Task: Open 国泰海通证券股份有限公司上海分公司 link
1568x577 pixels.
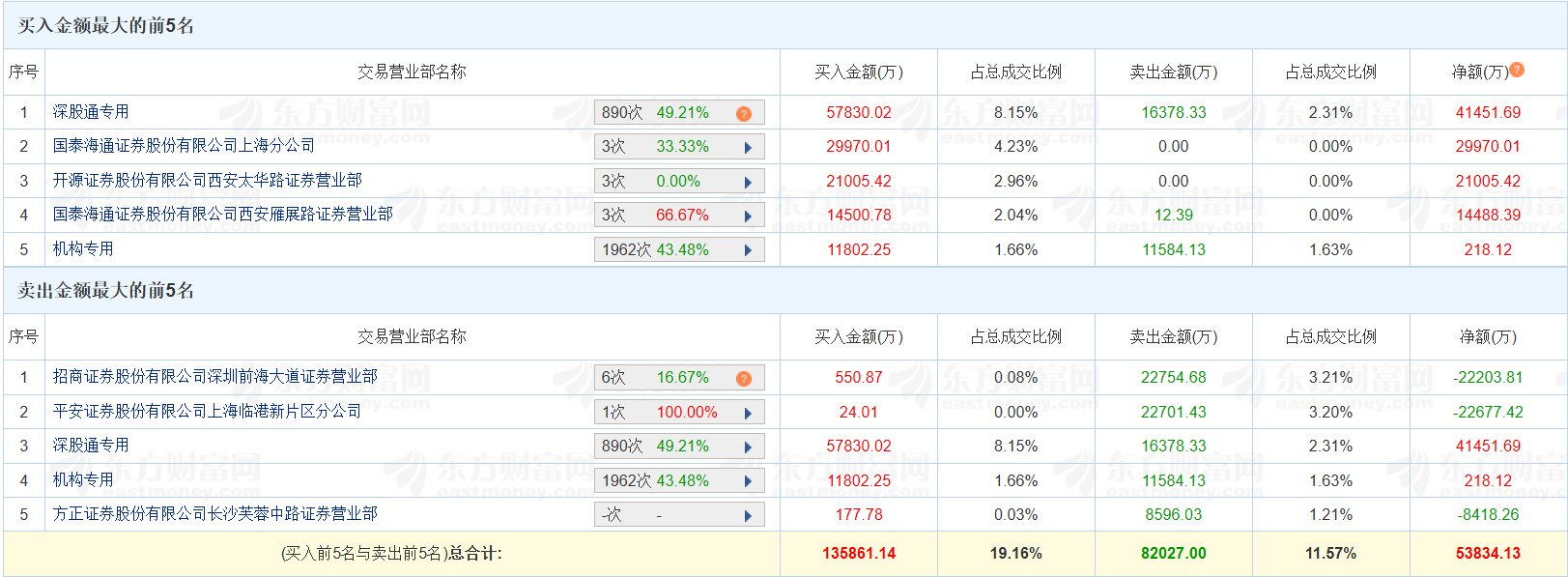Action: point(184,146)
